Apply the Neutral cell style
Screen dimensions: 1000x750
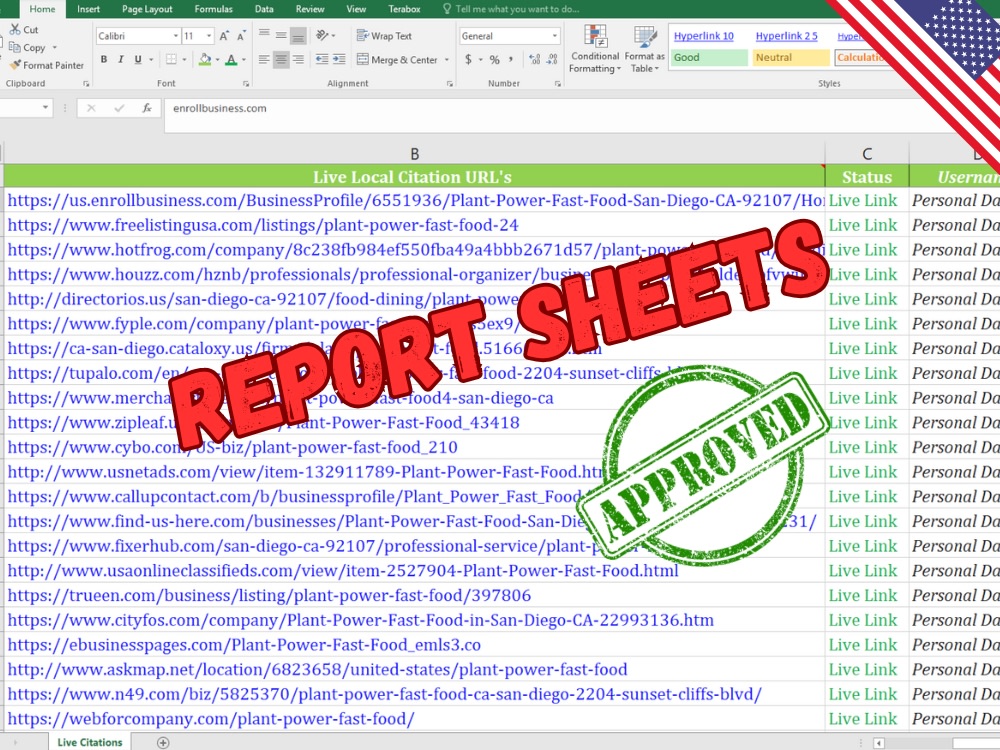pos(791,57)
